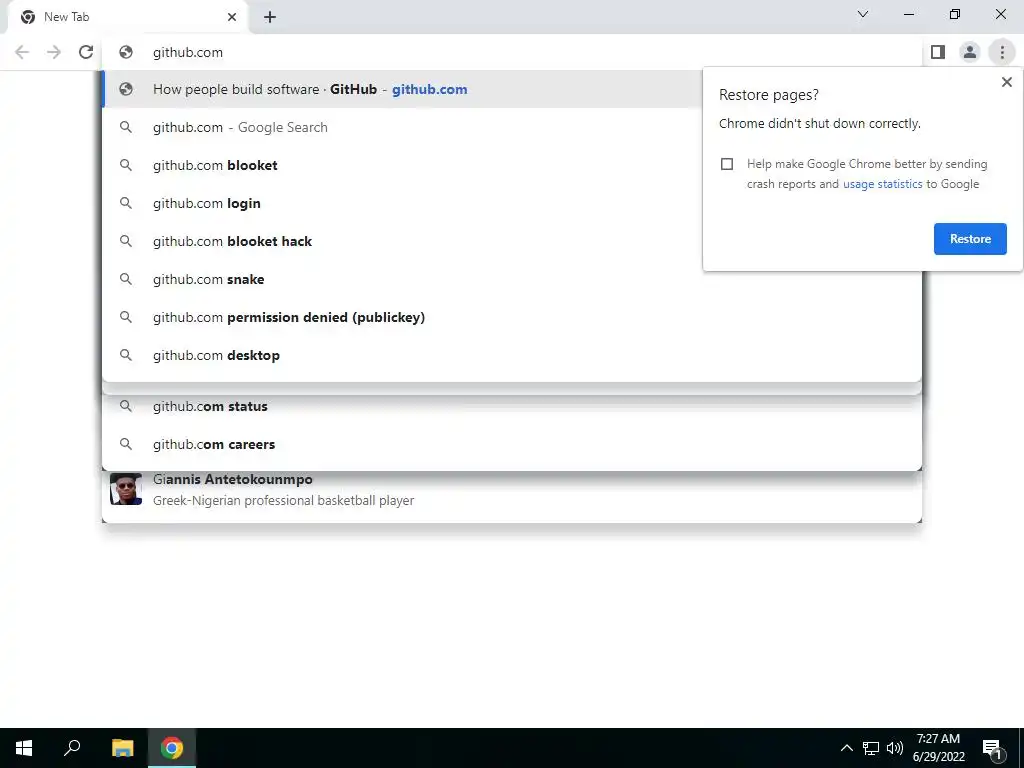Close the New Tab tab
The image size is (1024, 768).
232,17
